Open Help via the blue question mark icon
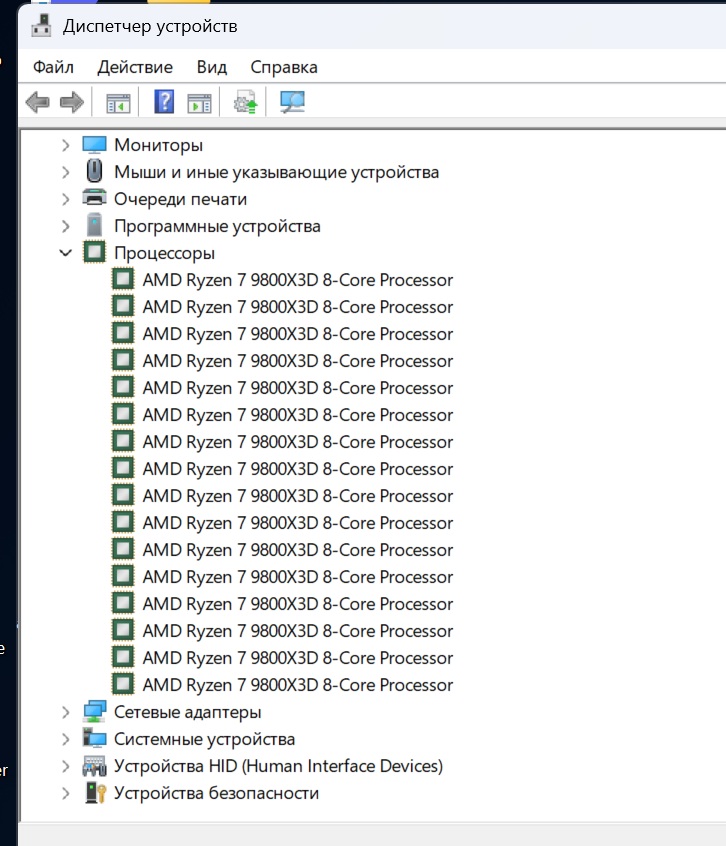Image resolution: width=726 pixels, height=846 pixels. pyautogui.click(x=164, y=101)
